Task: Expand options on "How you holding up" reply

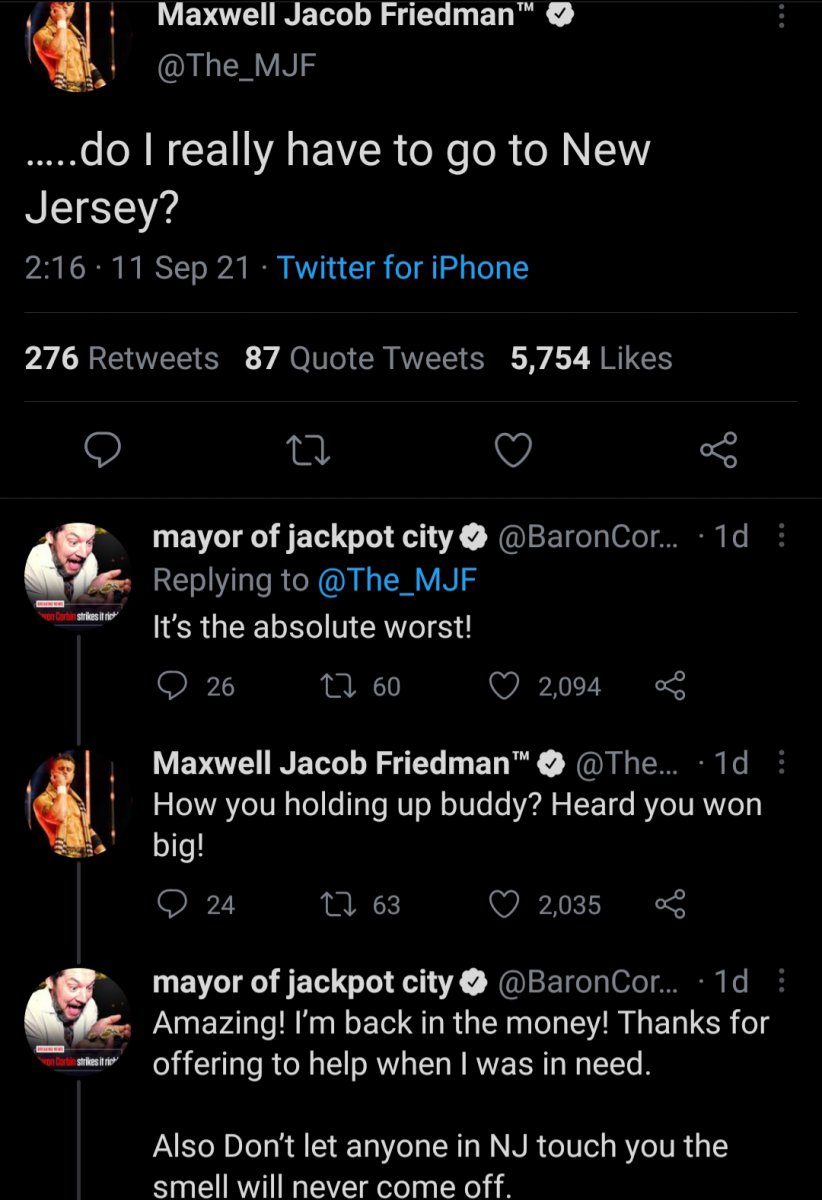Action: point(782,764)
